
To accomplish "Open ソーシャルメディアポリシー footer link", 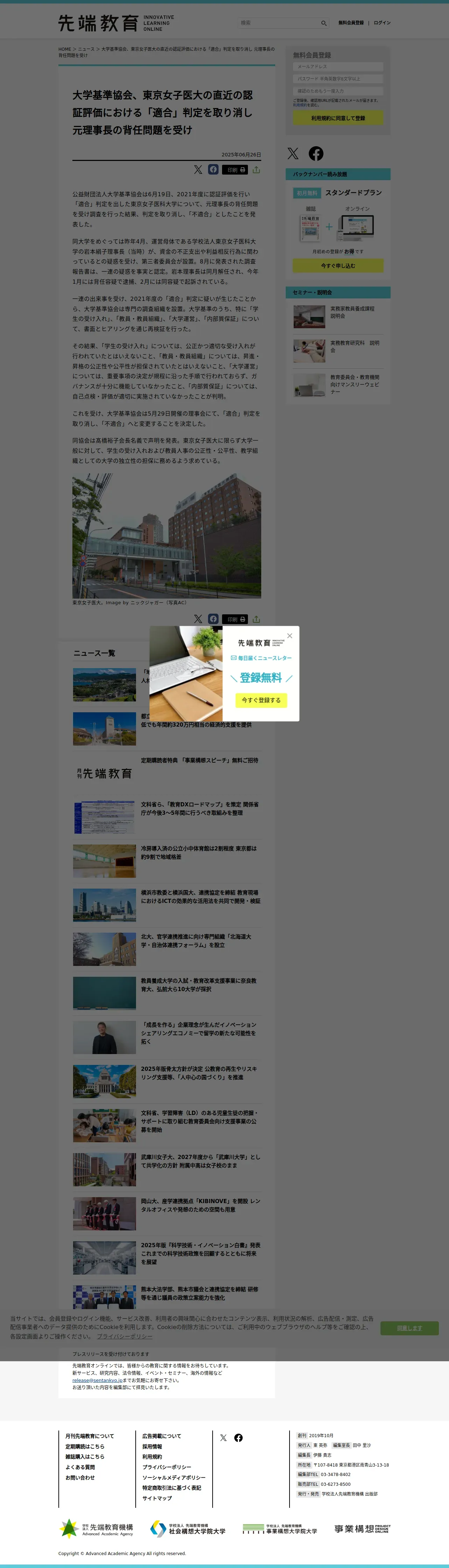I will coord(174,1478).
